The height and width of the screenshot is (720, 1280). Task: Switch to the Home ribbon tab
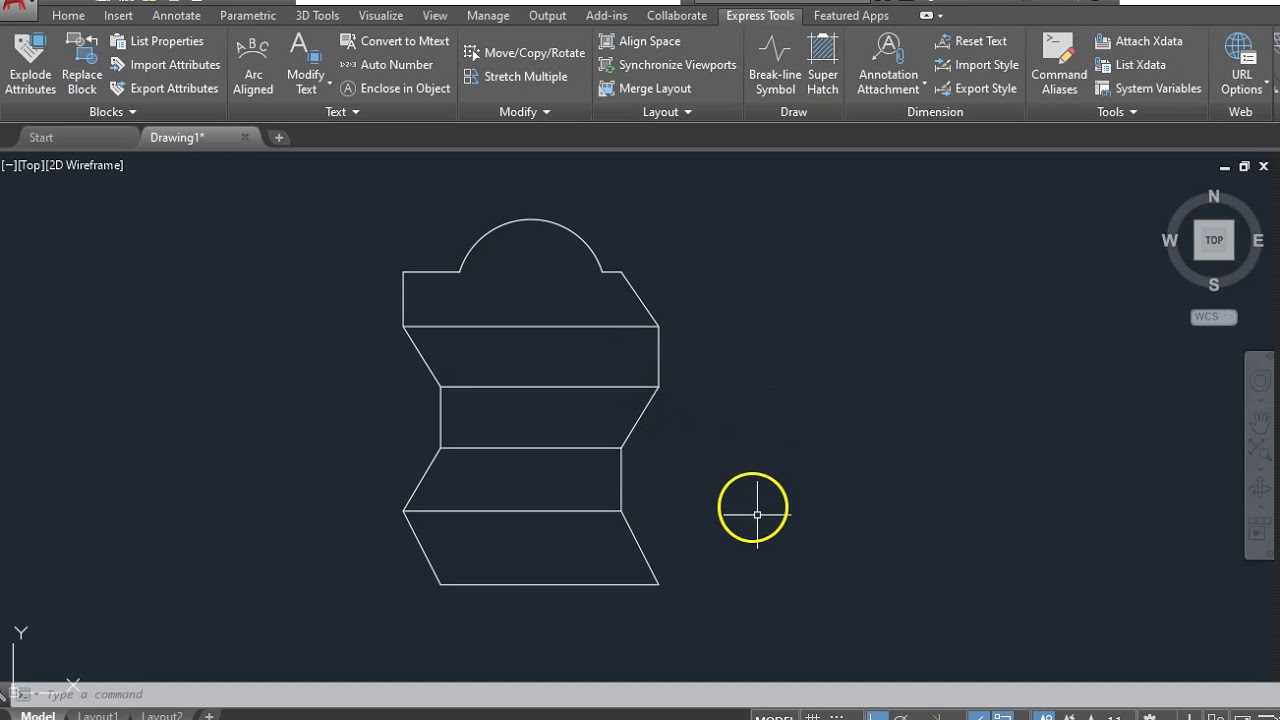click(68, 16)
